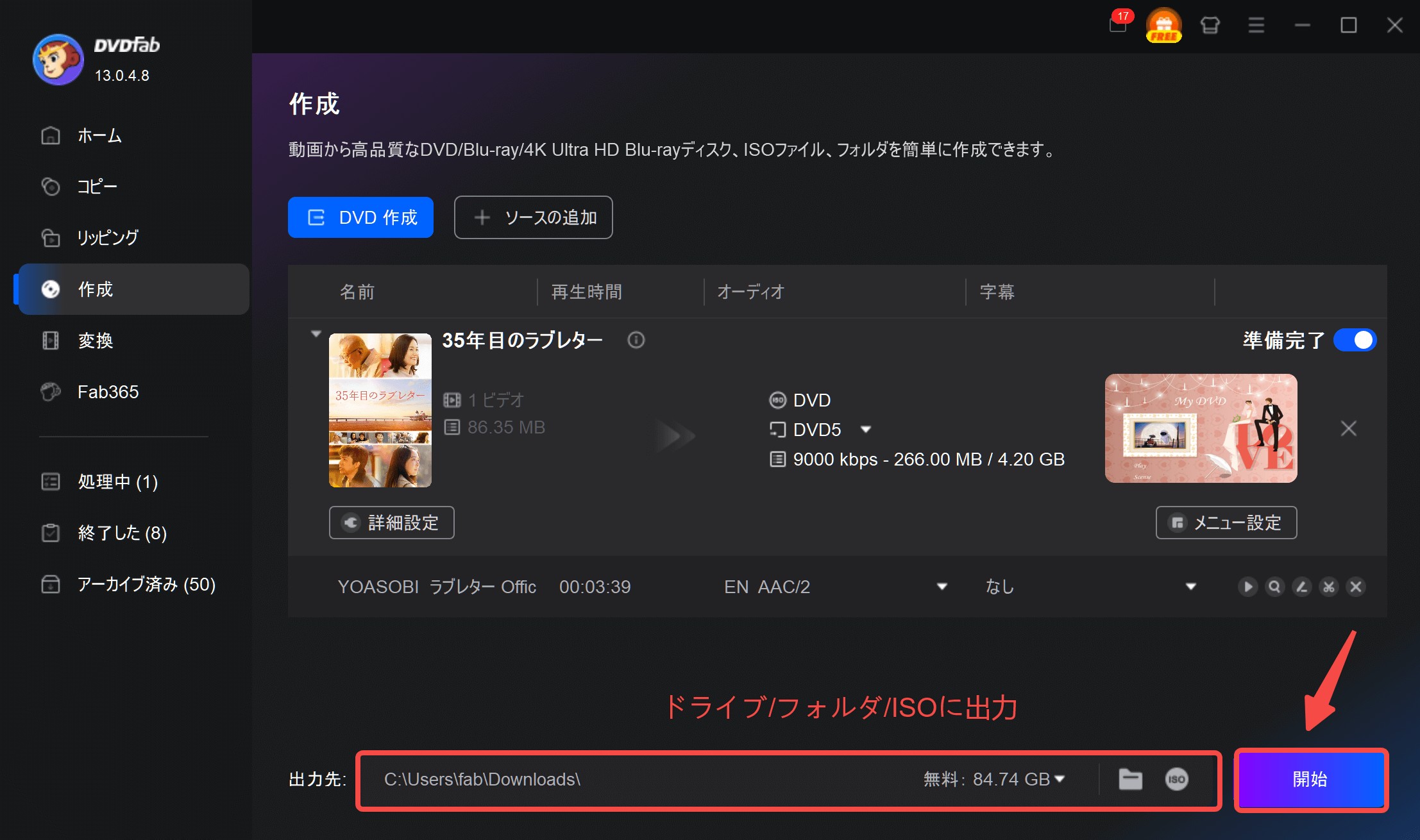
Task: Click the magnifier info icon on track row
Action: [1274, 587]
